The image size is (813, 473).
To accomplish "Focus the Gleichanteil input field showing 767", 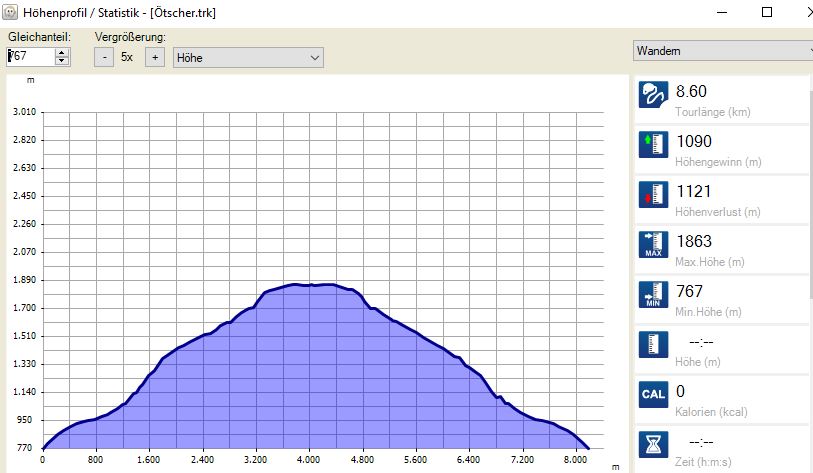I will pyautogui.click(x=31, y=57).
